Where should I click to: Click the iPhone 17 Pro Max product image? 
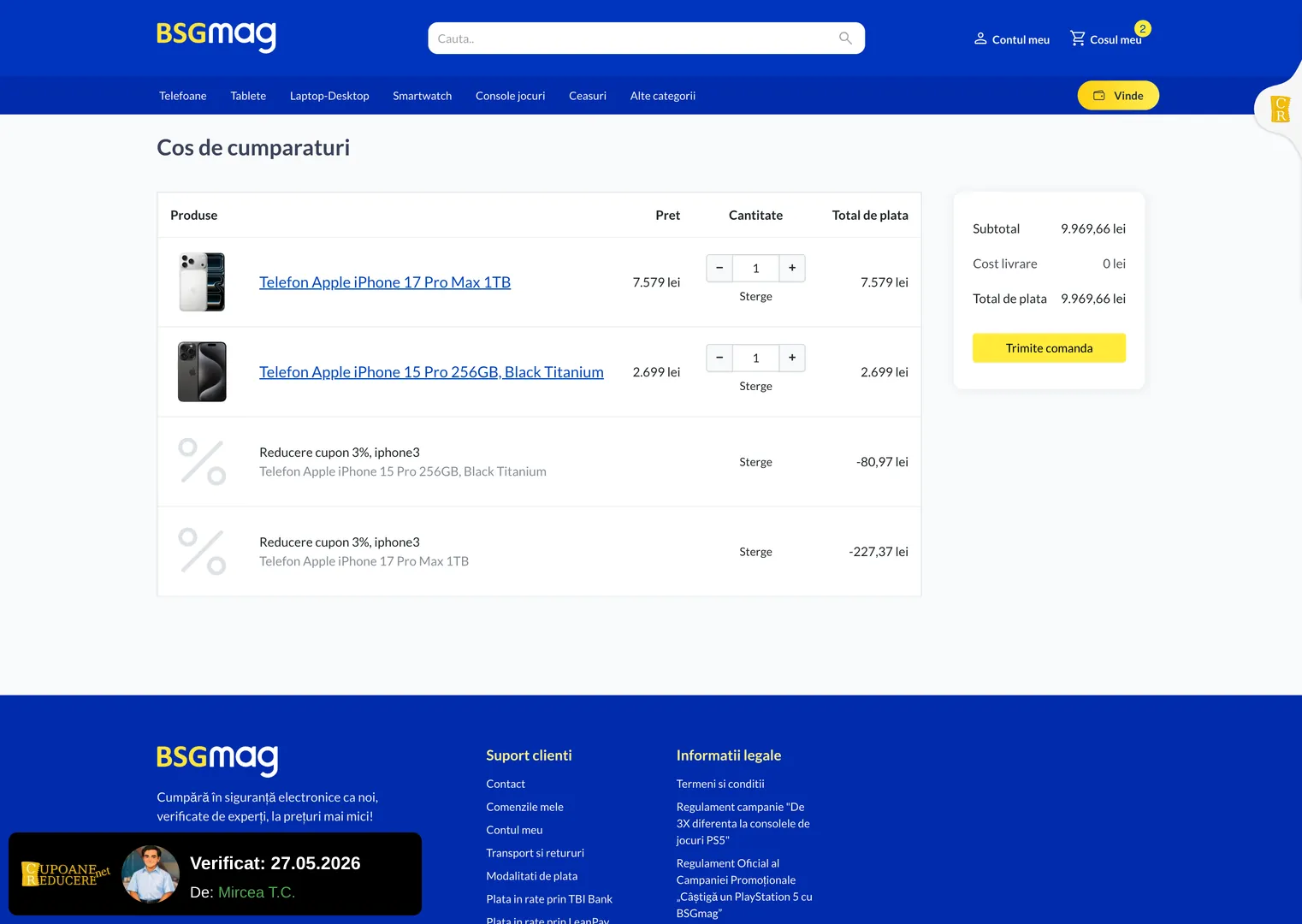coord(202,282)
